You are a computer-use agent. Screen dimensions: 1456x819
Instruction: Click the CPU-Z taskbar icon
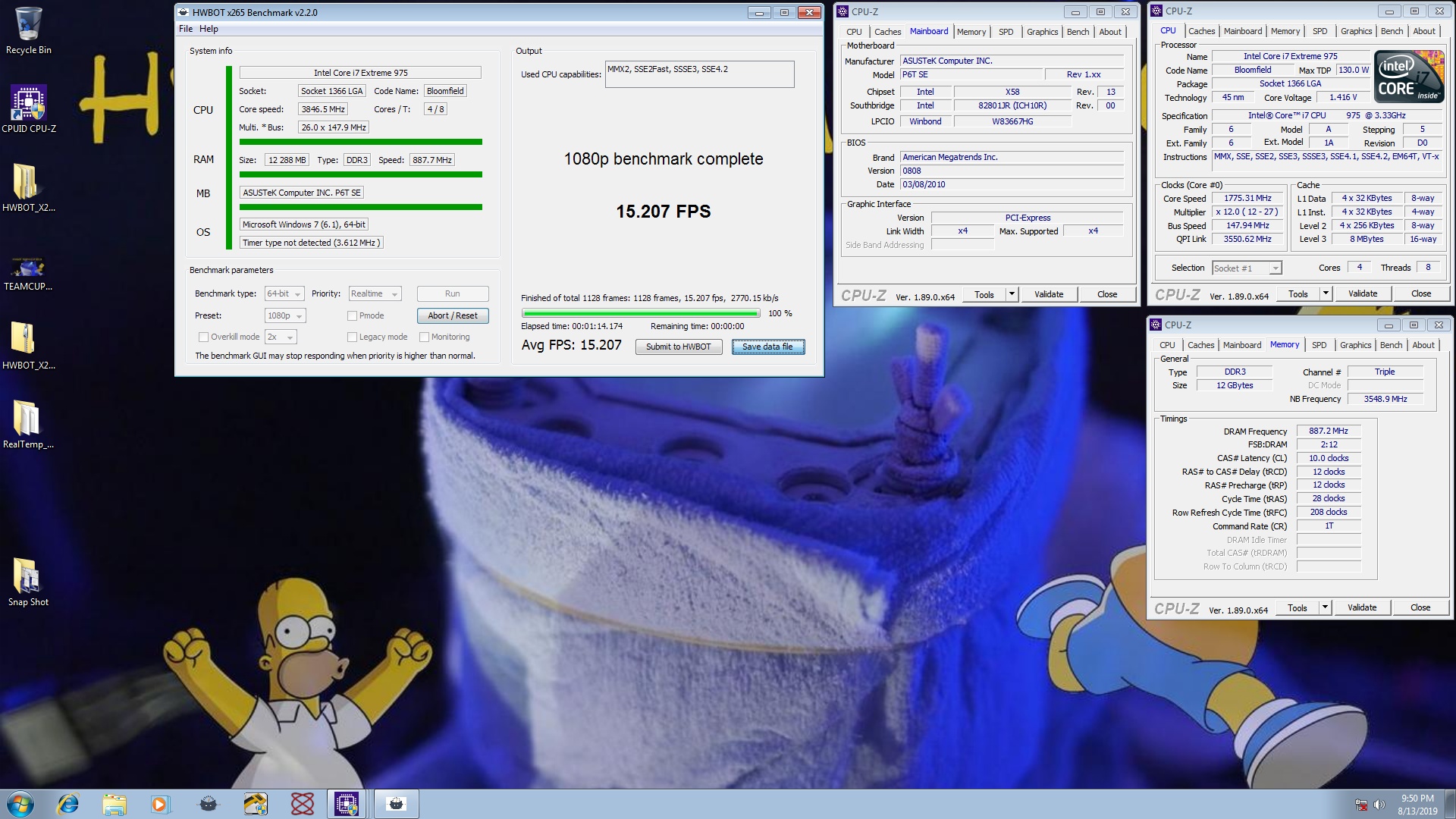[x=347, y=804]
